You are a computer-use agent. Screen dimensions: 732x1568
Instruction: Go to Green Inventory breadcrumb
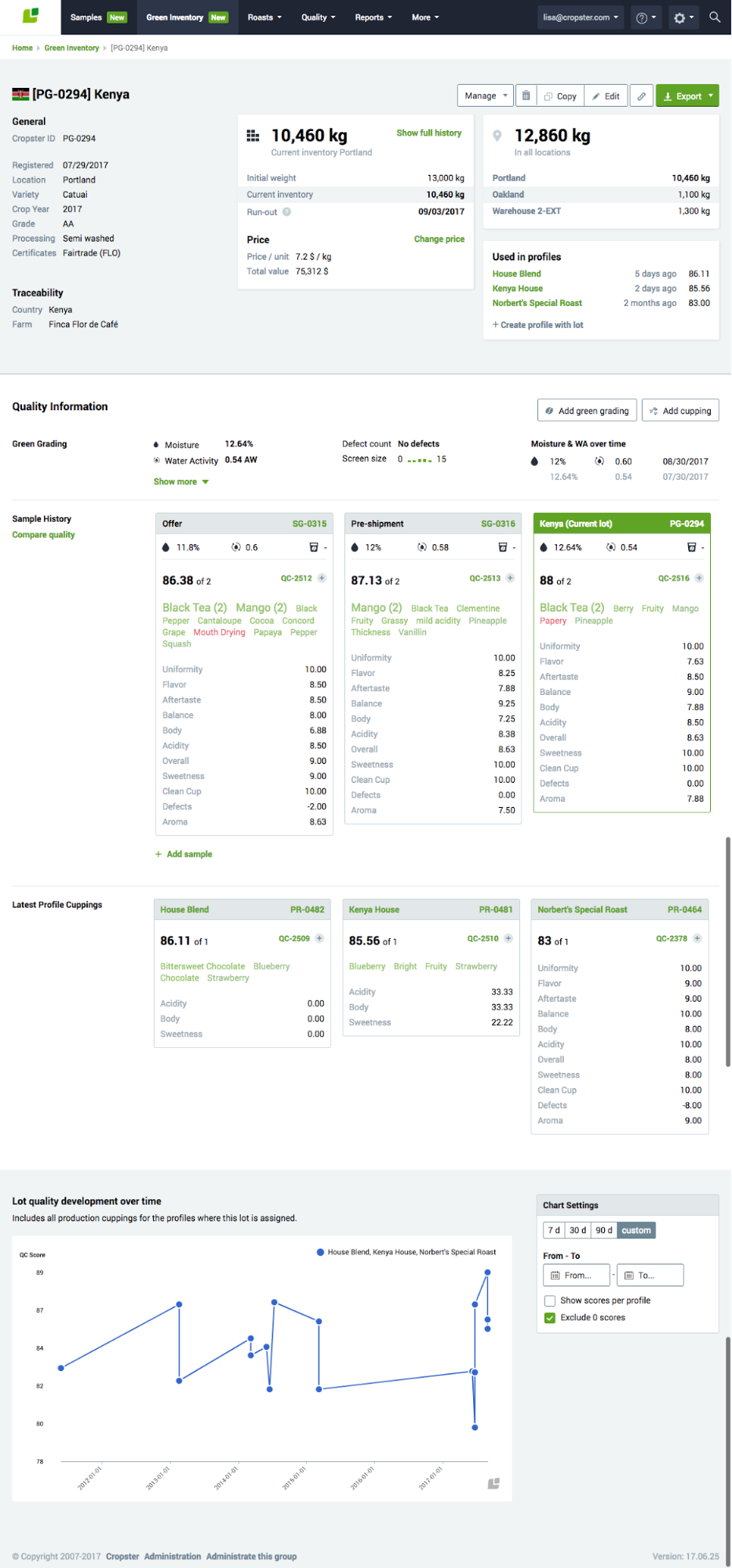click(71, 48)
